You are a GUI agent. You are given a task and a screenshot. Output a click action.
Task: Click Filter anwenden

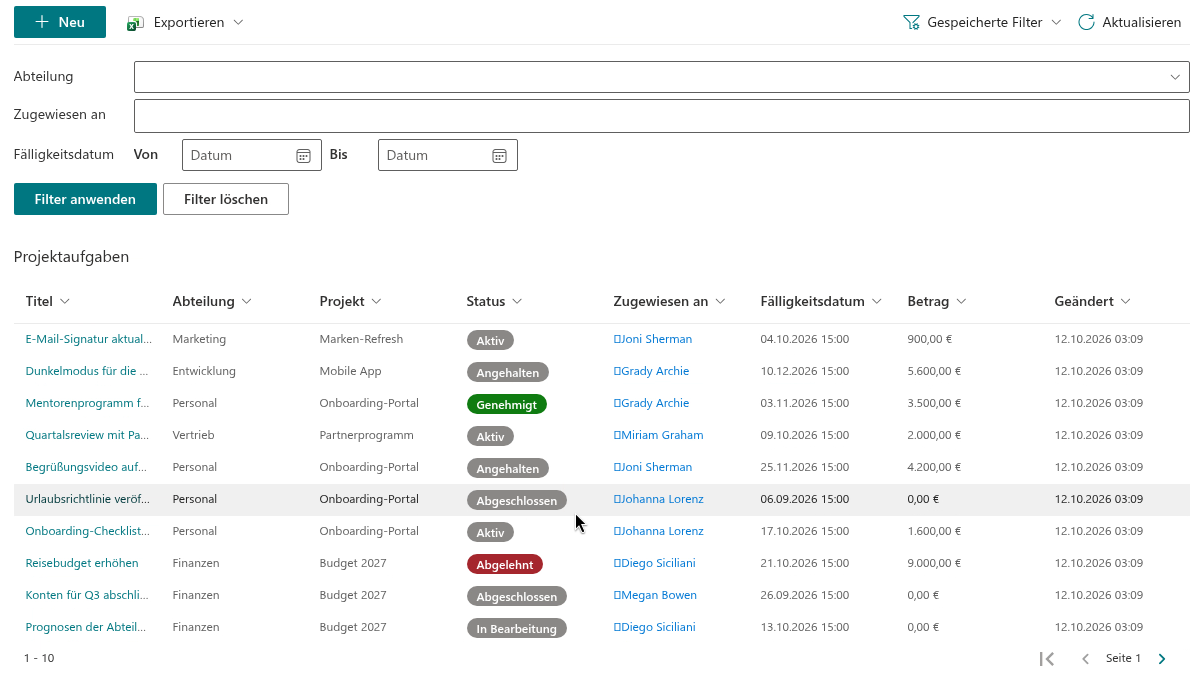pyautogui.click(x=85, y=199)
